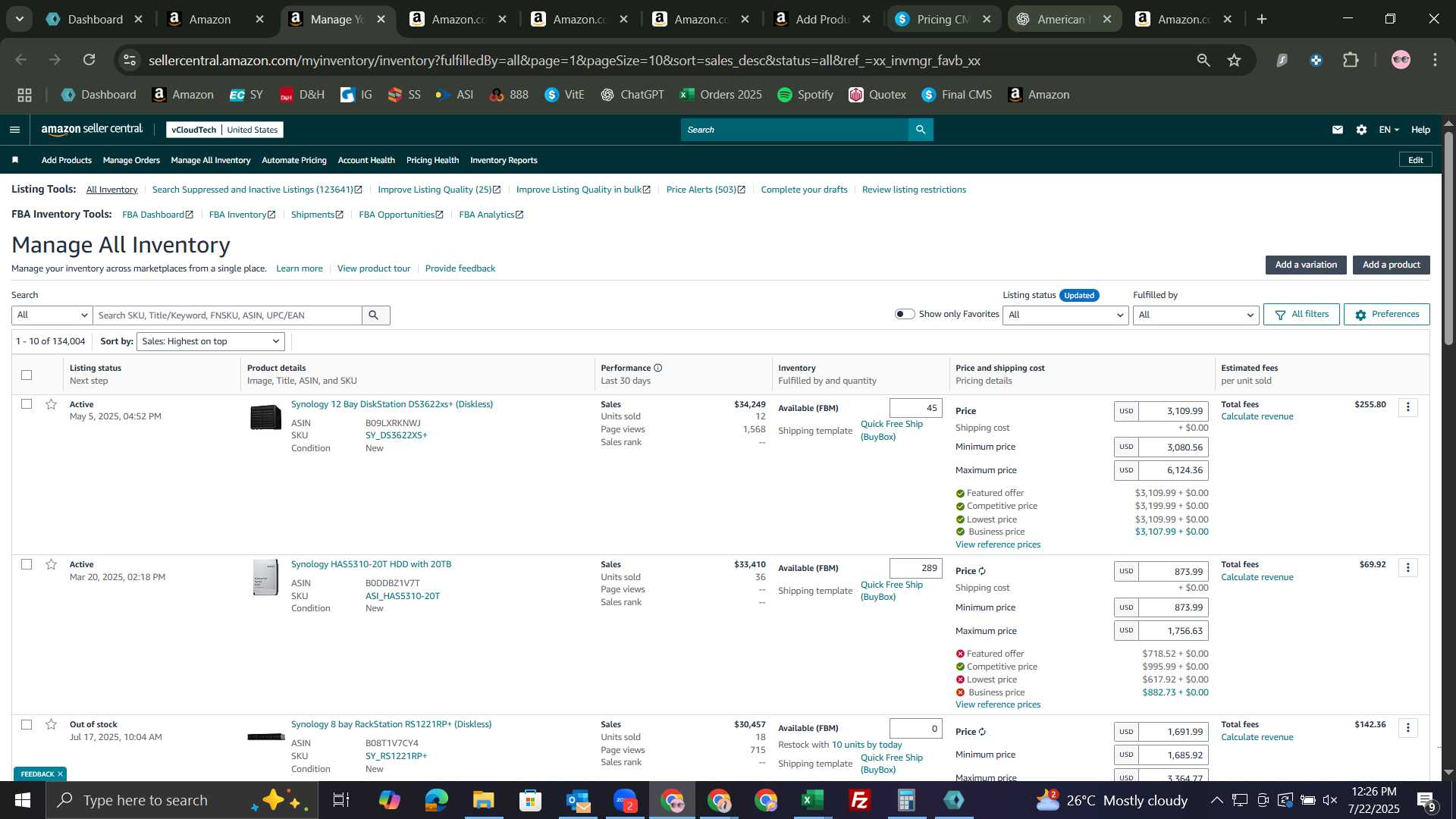Screen dimensions: 1456x819
Task: Favorite the Synology RS1221RP+ listing star
Action: [x=51, y=724]
